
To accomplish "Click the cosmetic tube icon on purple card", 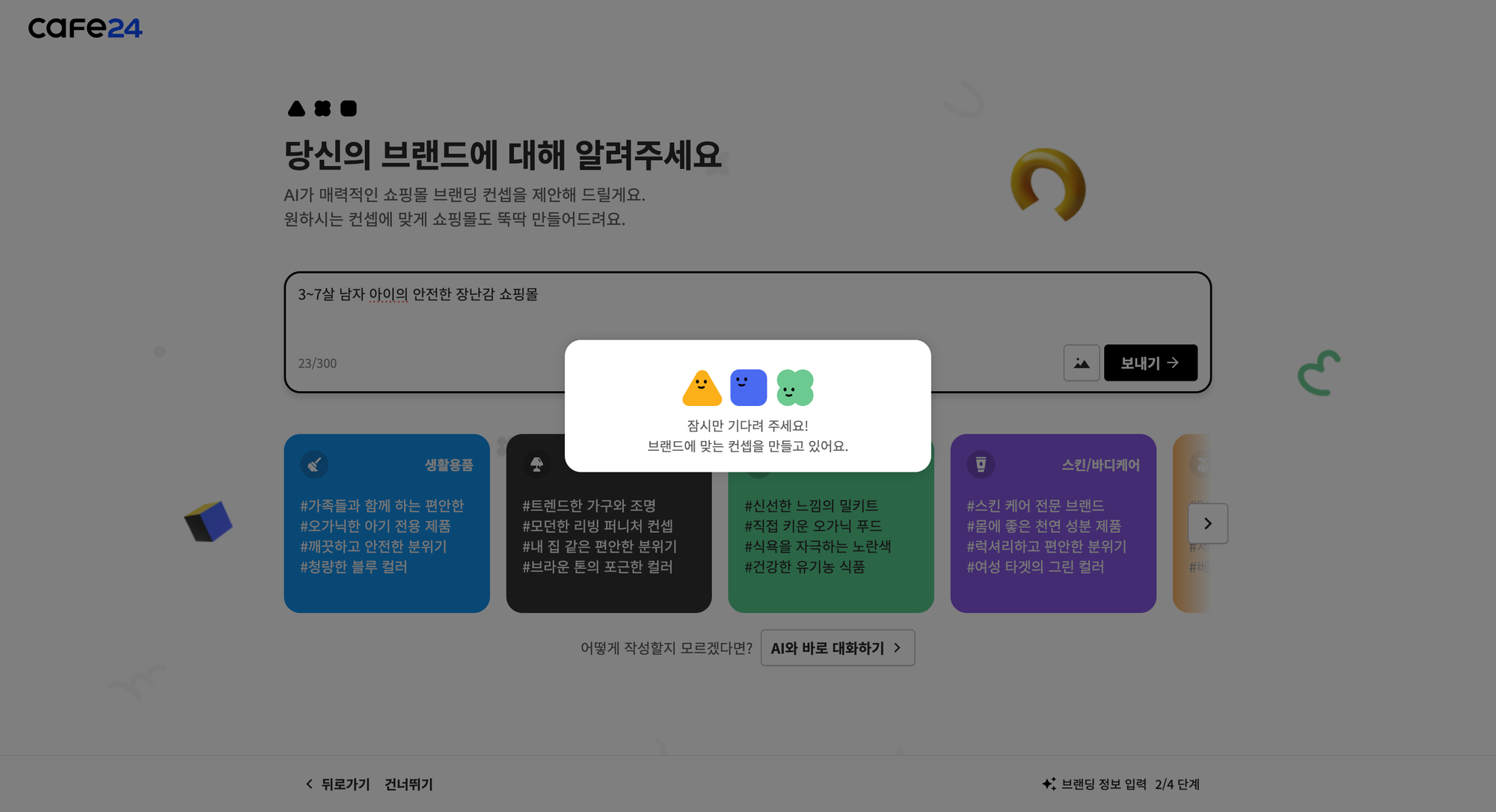I will point(981,464).
